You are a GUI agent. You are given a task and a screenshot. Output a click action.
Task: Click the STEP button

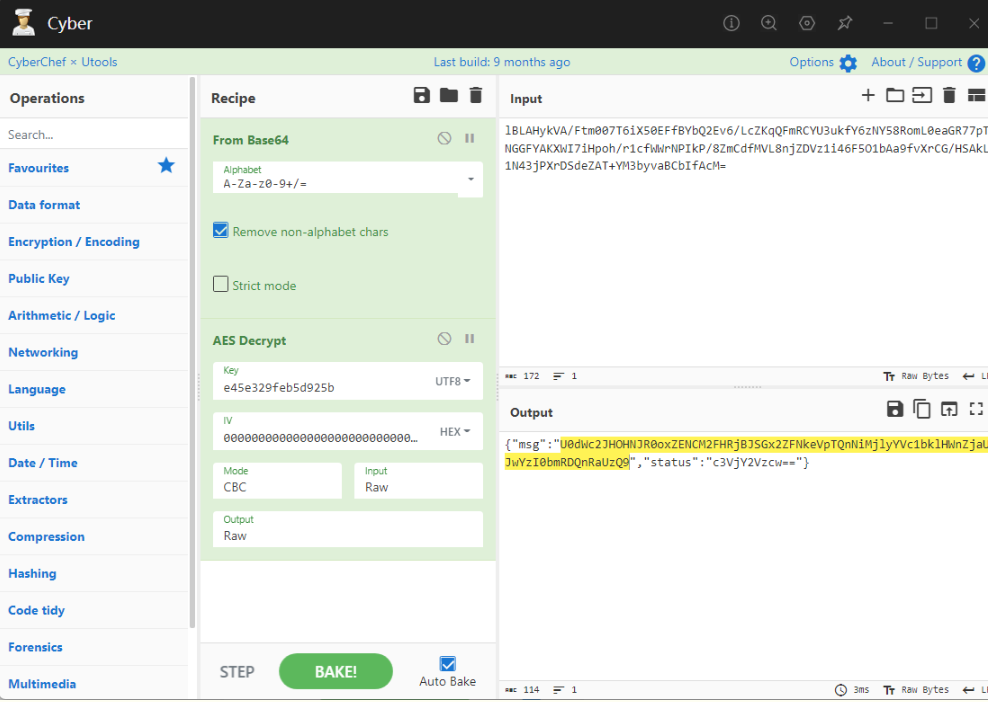(237, 672)
